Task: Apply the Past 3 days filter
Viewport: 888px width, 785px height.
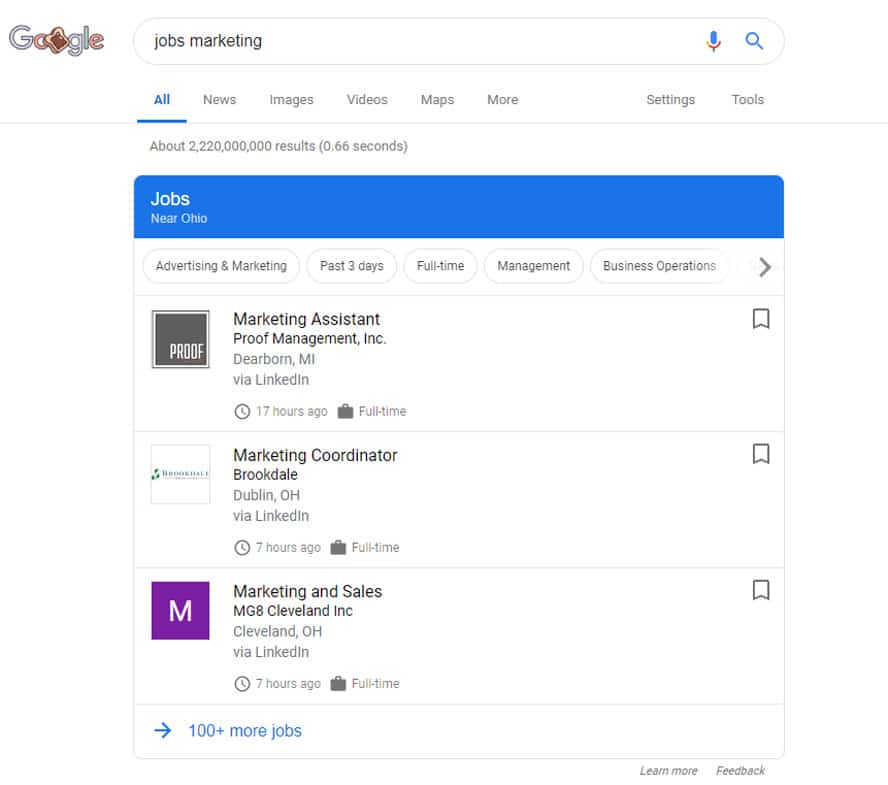Action: point(351,266)
